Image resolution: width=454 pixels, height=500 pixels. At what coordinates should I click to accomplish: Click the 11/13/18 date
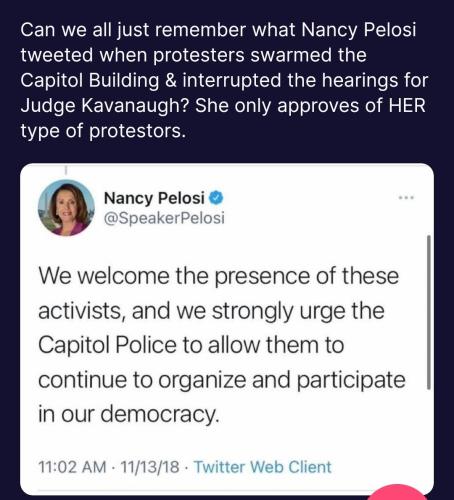coord(150,467)
